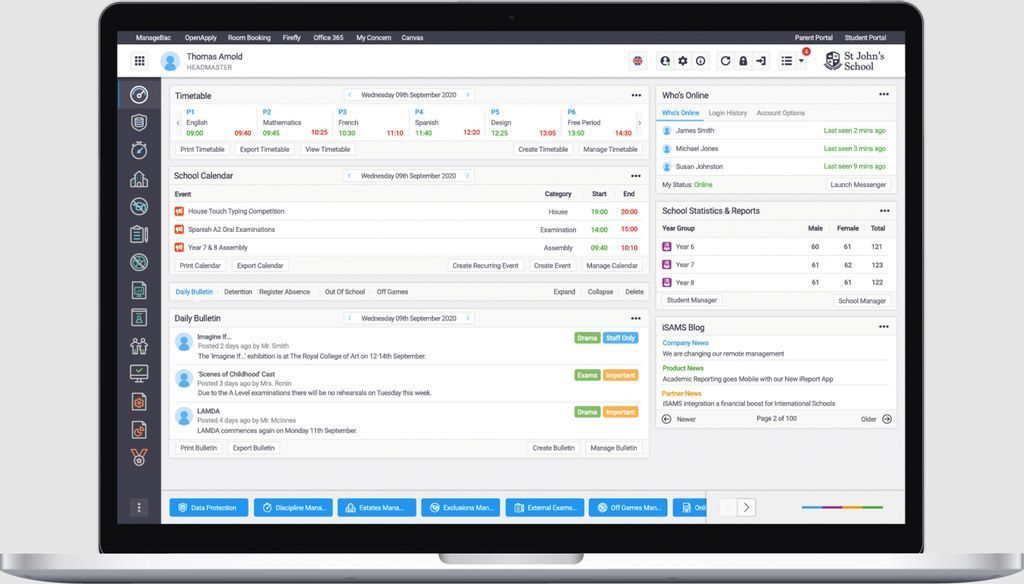Screen dimensions: 1024x584
Task: Open the School Calendar three-dot menu
Action: (635, 176)
